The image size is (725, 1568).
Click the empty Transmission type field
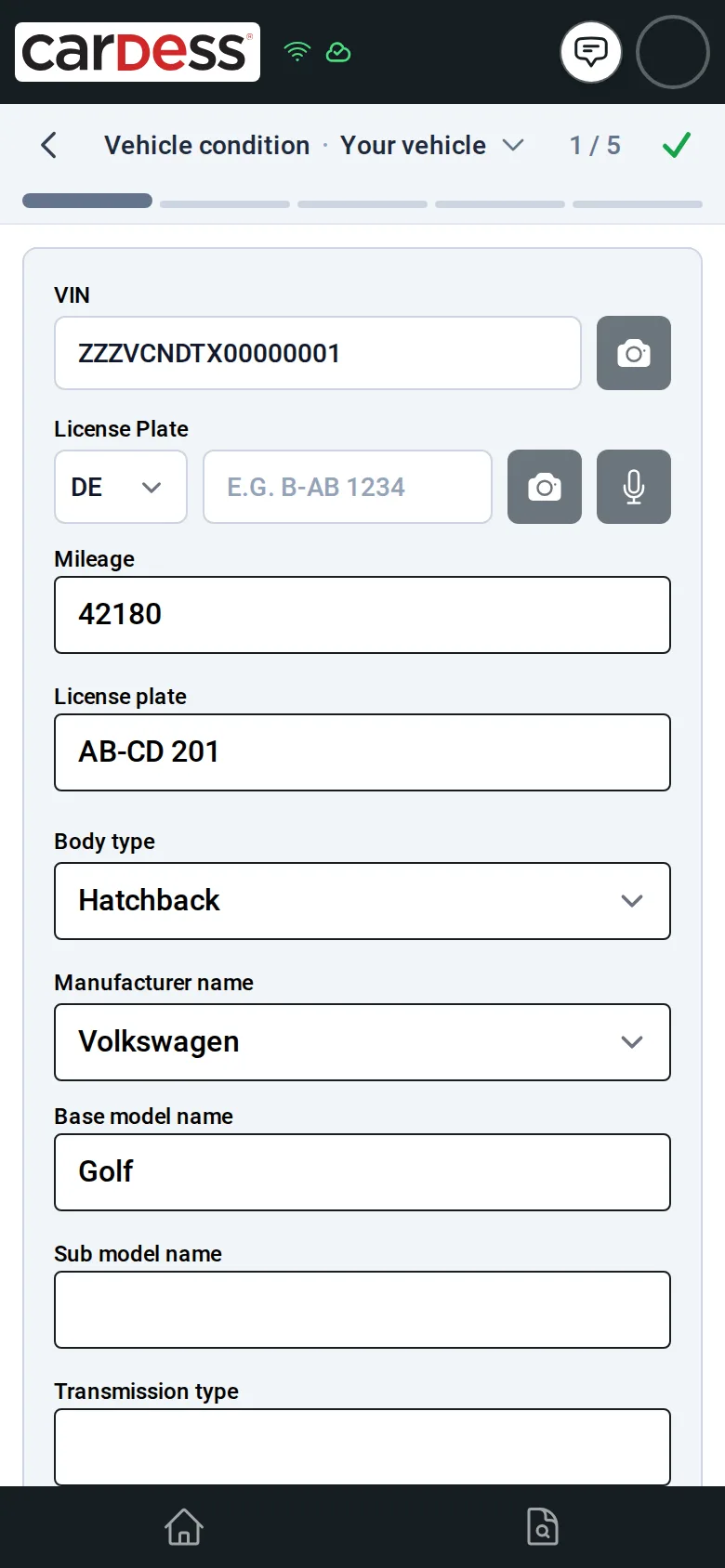362,1447
